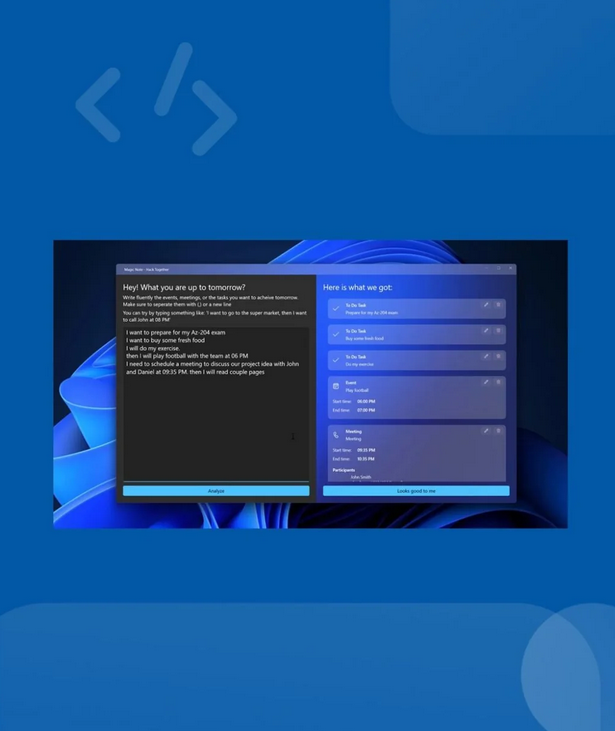Screen dimensions: 615x731
Task: Click checkmark icon of Az-204 exam task
Action: click(336, 309)
